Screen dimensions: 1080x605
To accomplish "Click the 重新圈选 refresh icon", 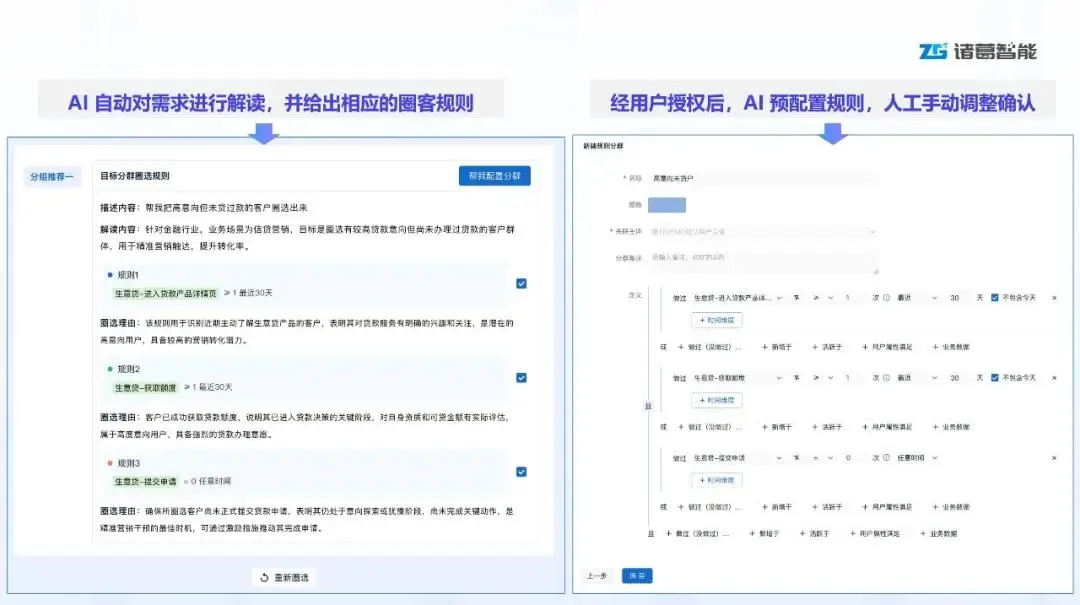I will [264, 577].
